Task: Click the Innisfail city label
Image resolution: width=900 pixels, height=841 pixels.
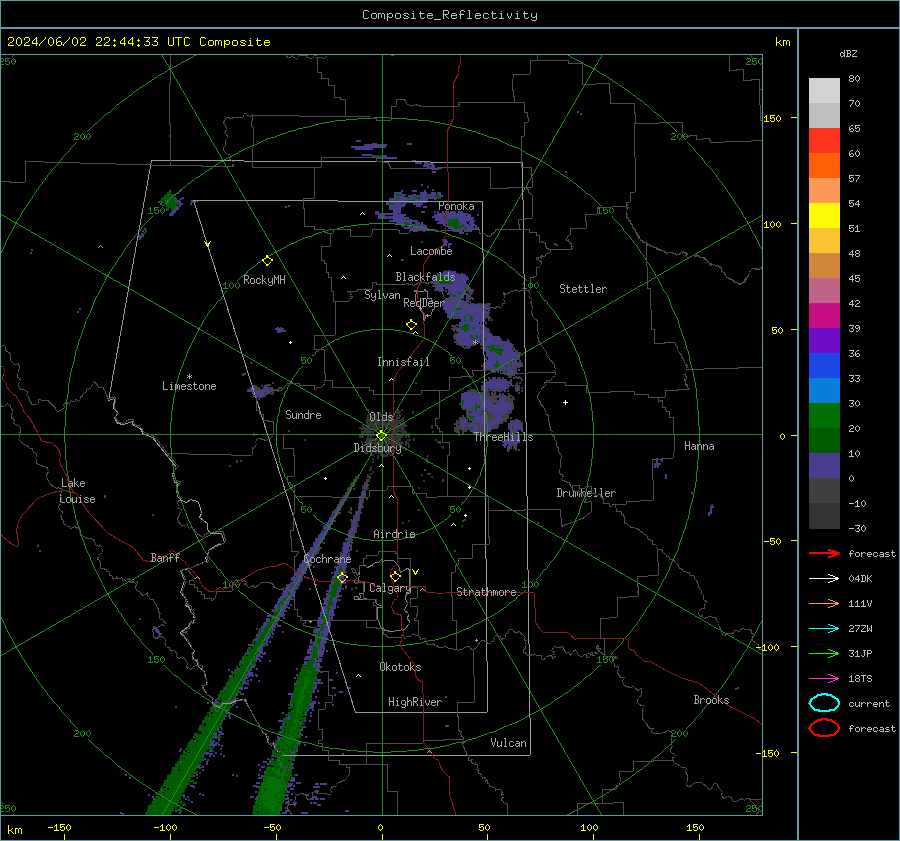Action: click(403, 362)
